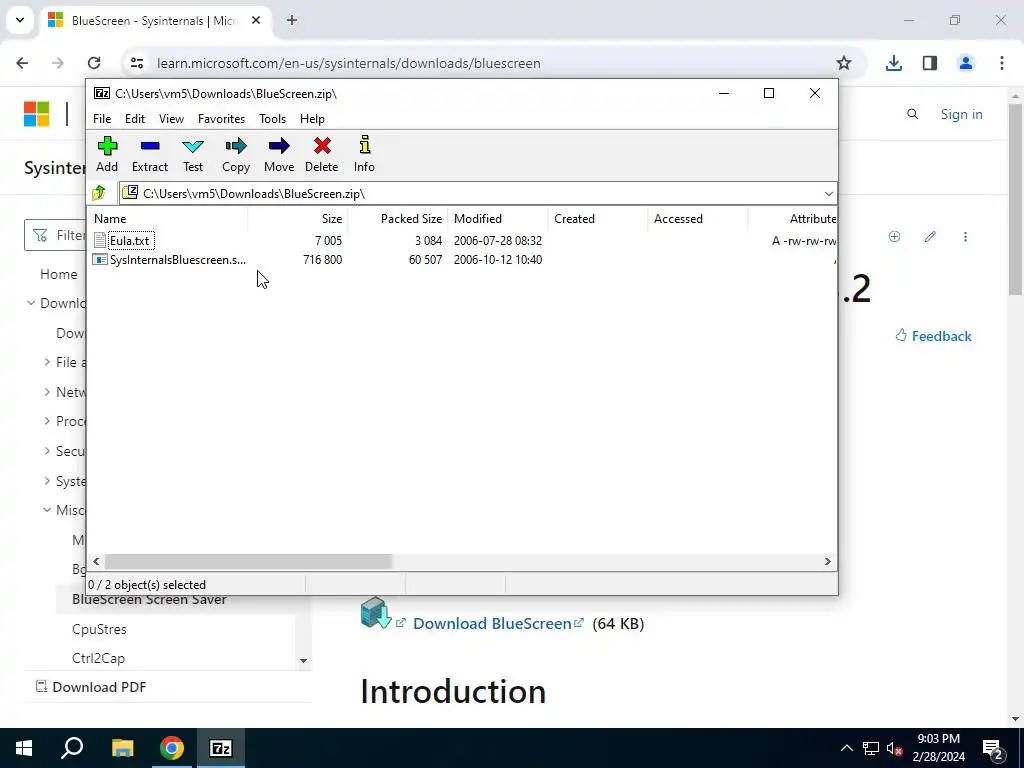
Task: Open the page's more actions icon
Action: click(x=965, y=236)
